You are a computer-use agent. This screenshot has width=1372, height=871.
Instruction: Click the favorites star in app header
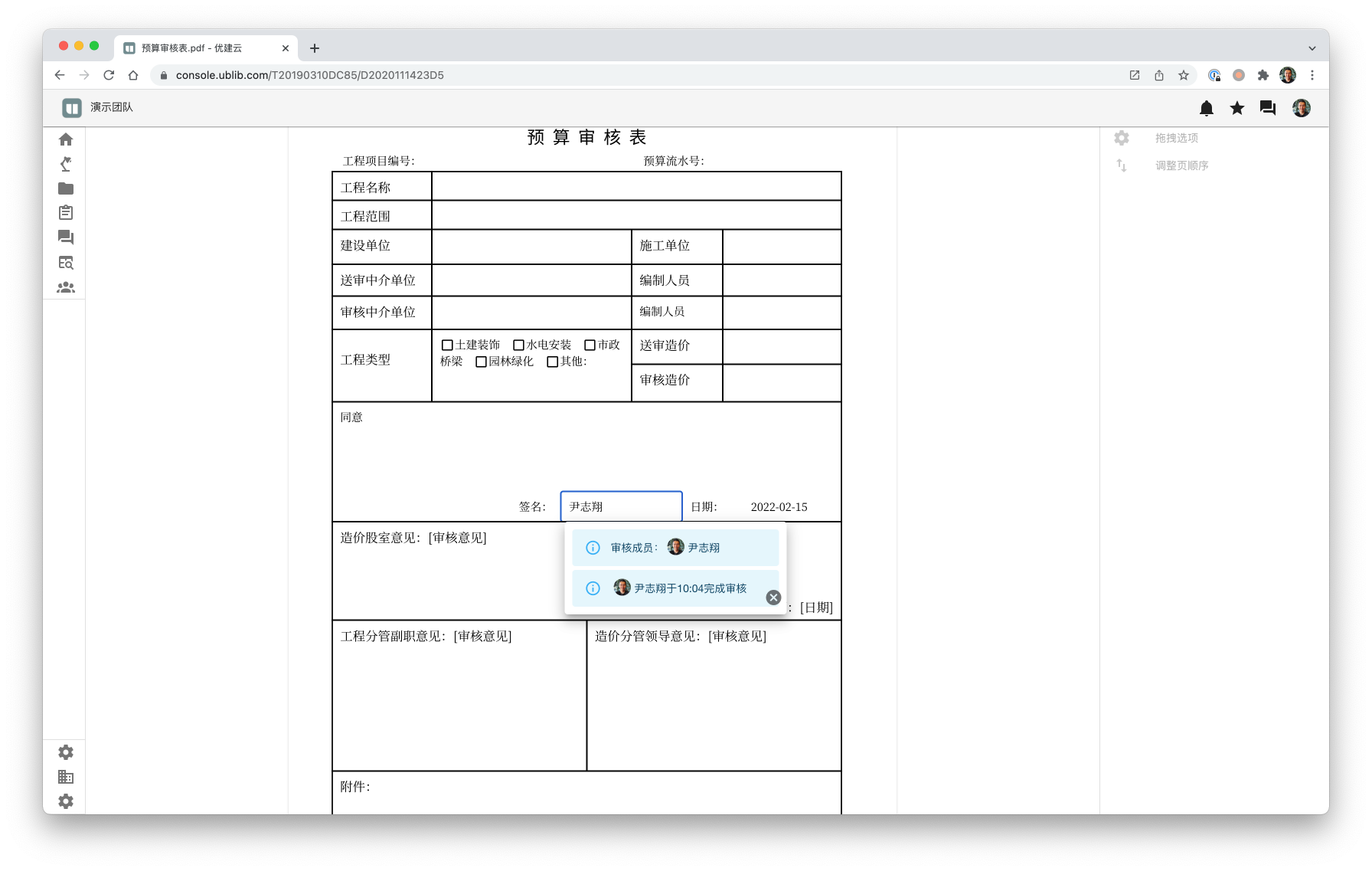(x=1237, y=108)
